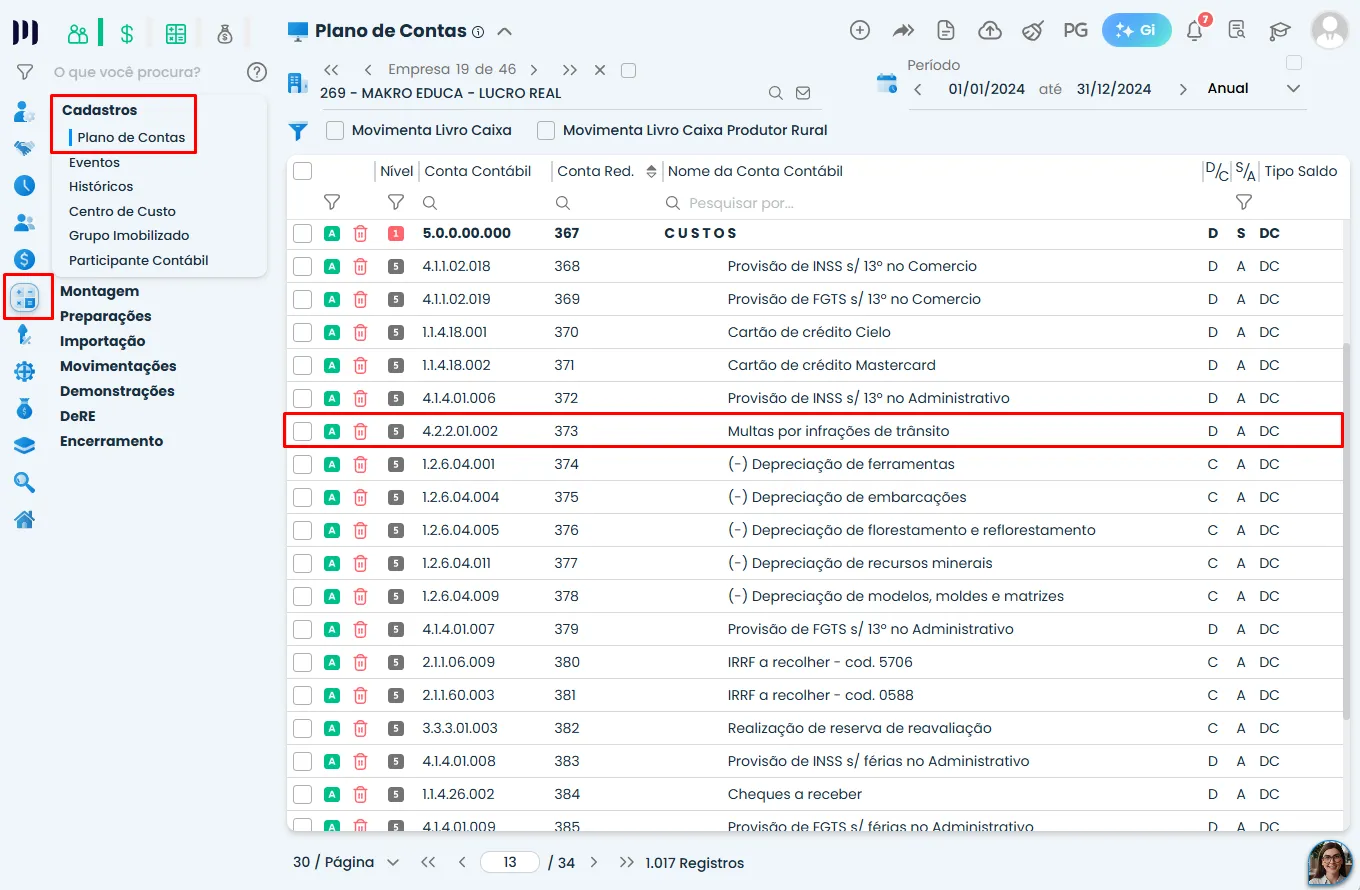Select Demonstrações in the side menu

pos(117,391)
